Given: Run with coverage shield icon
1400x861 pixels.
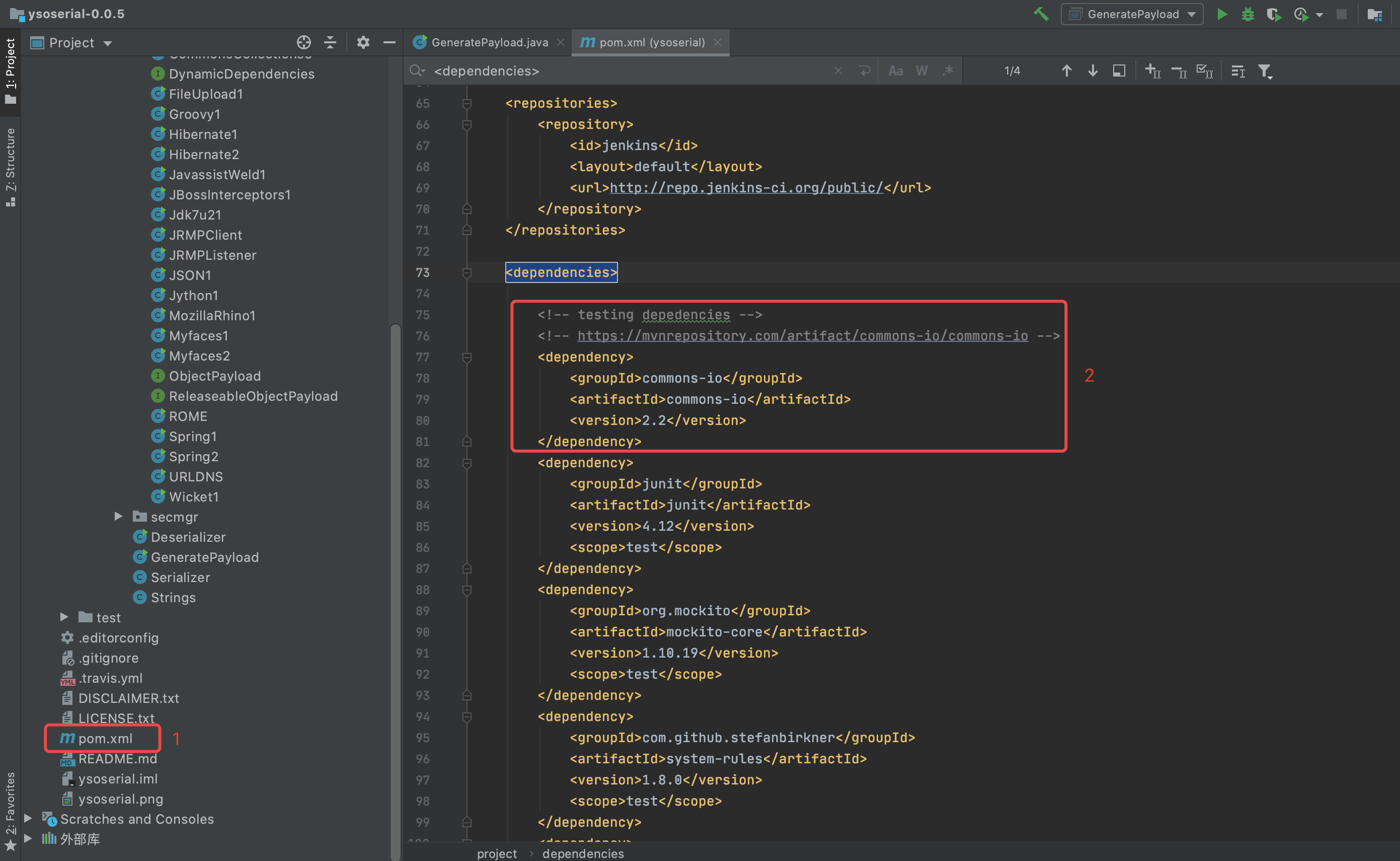Looking at the screenshot, I should pyautogui.click(x=1274, y=14).
